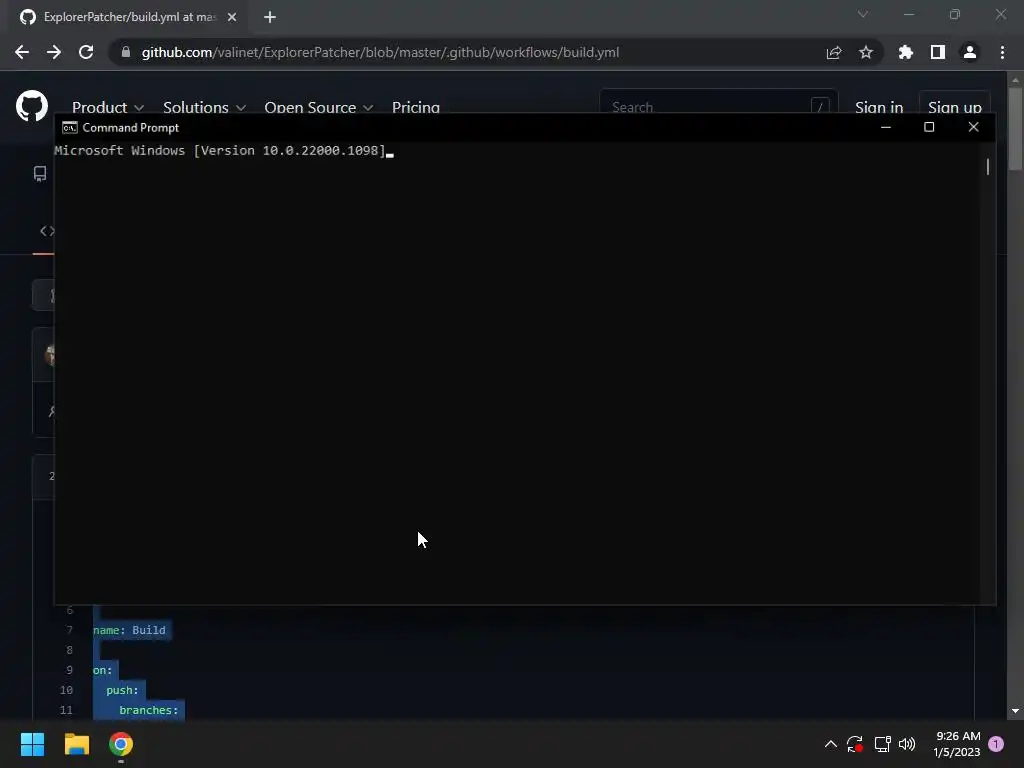
Task: Click the 'on:' code line
Action: click(103, 671)
